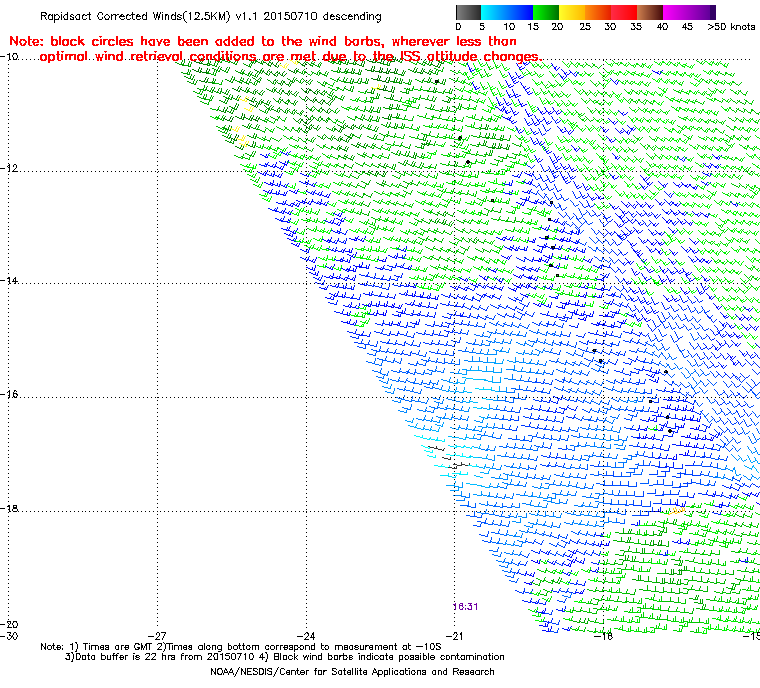Click the Rapidscat Corrected Winds title text
The height and width of the screenshot is (688, 760).
click(210, 16)
